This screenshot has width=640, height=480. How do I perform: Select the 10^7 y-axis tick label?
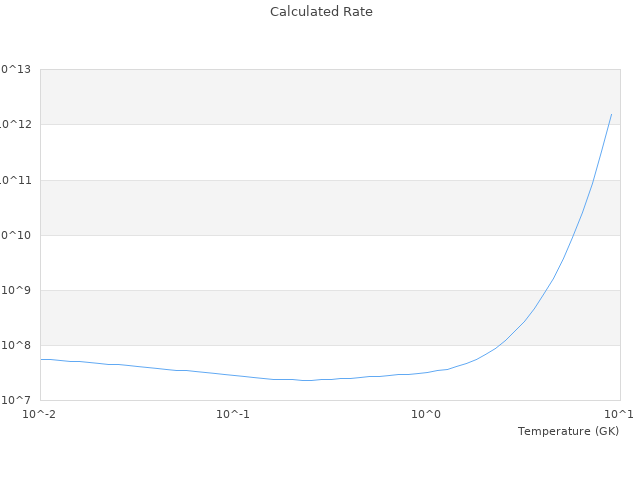(x=18, y=400)
